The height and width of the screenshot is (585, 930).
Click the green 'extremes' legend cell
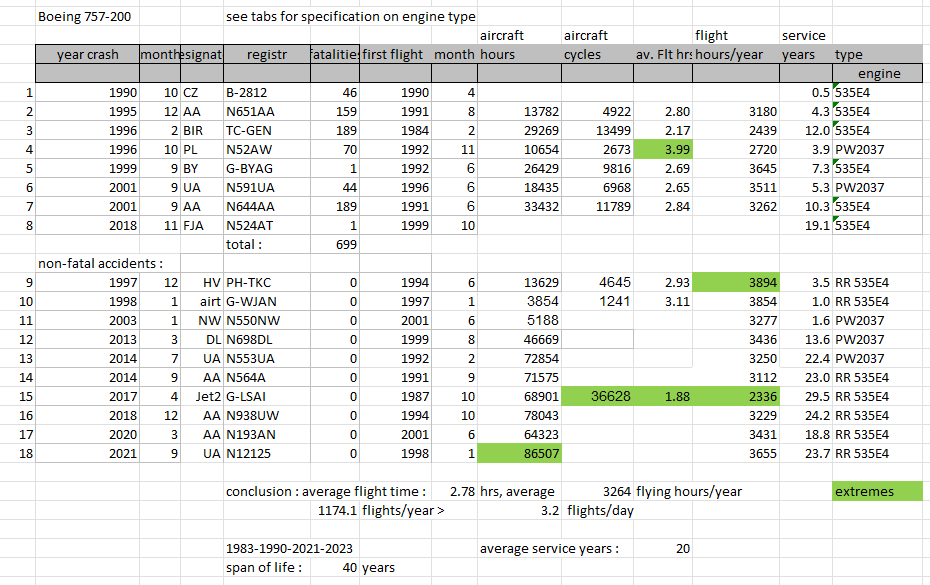pos(878,491)
